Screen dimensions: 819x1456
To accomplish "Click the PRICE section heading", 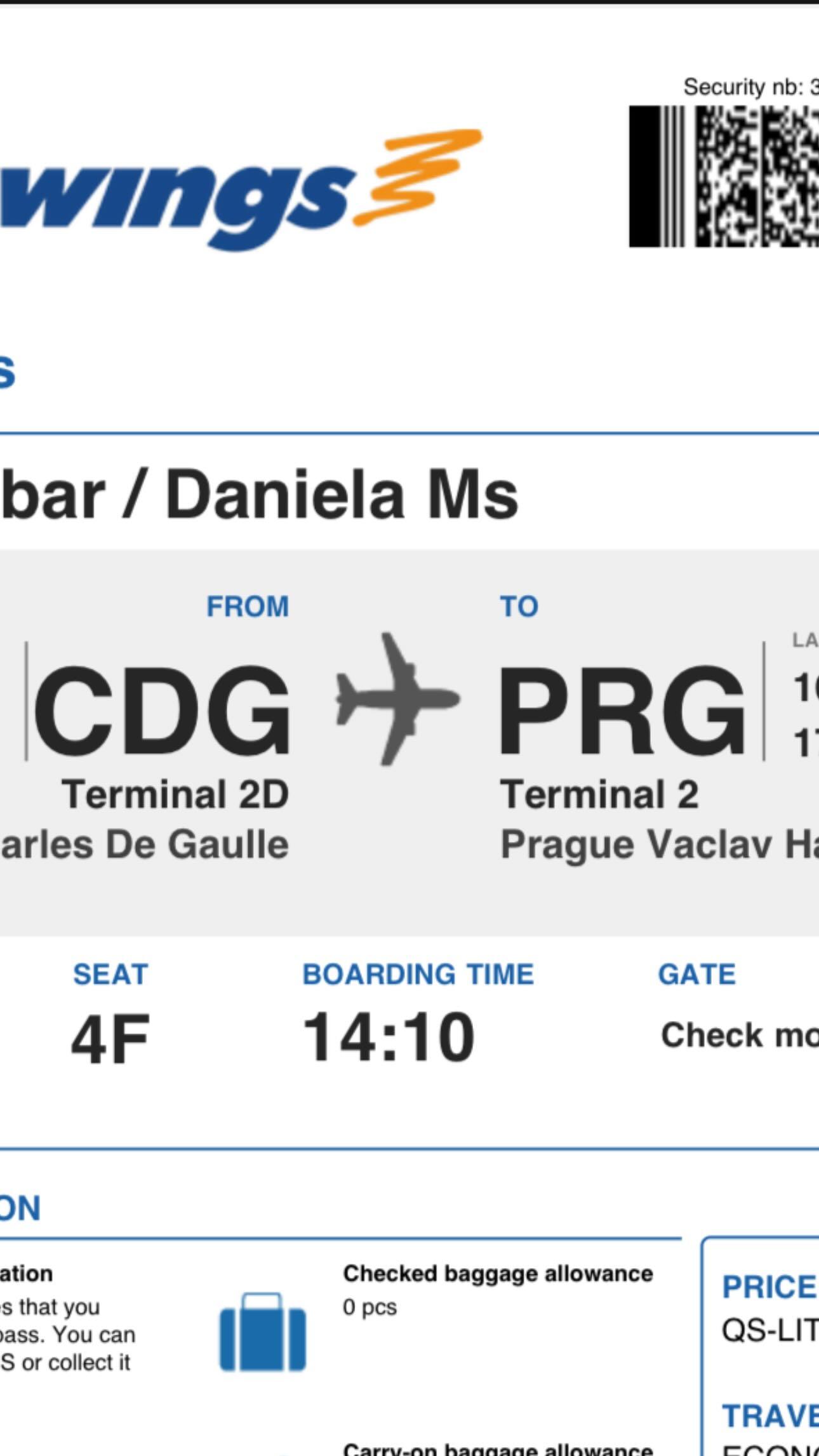I will click(x=769, y=1288).
